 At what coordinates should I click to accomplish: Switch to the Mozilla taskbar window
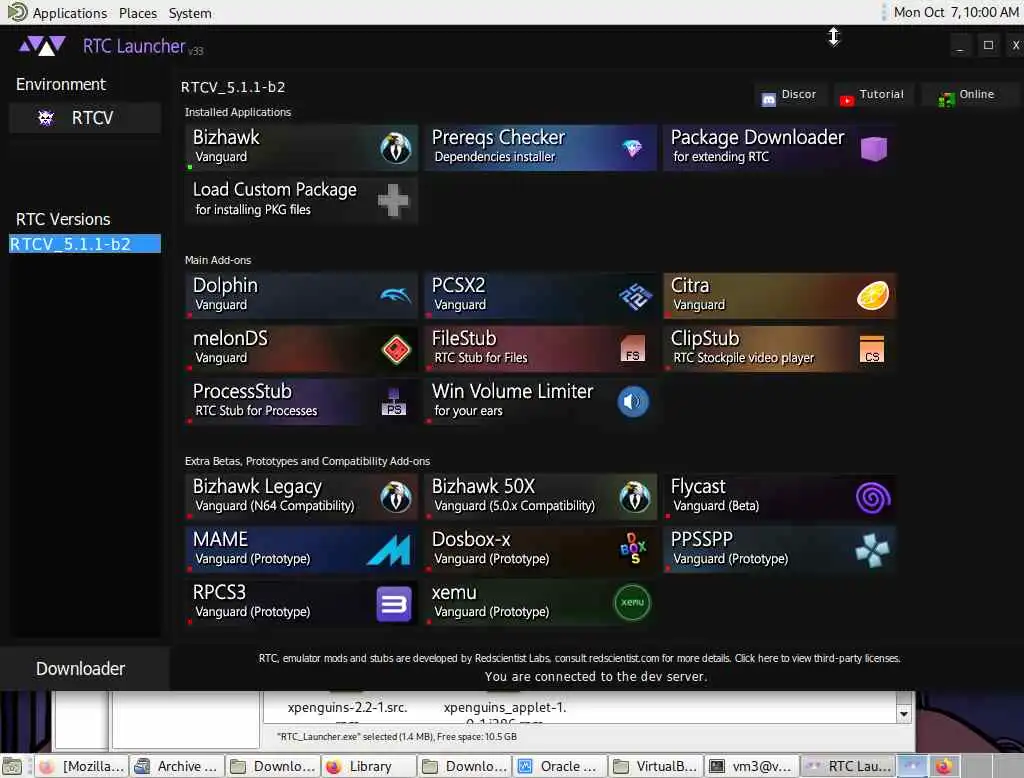pos(82,766)
